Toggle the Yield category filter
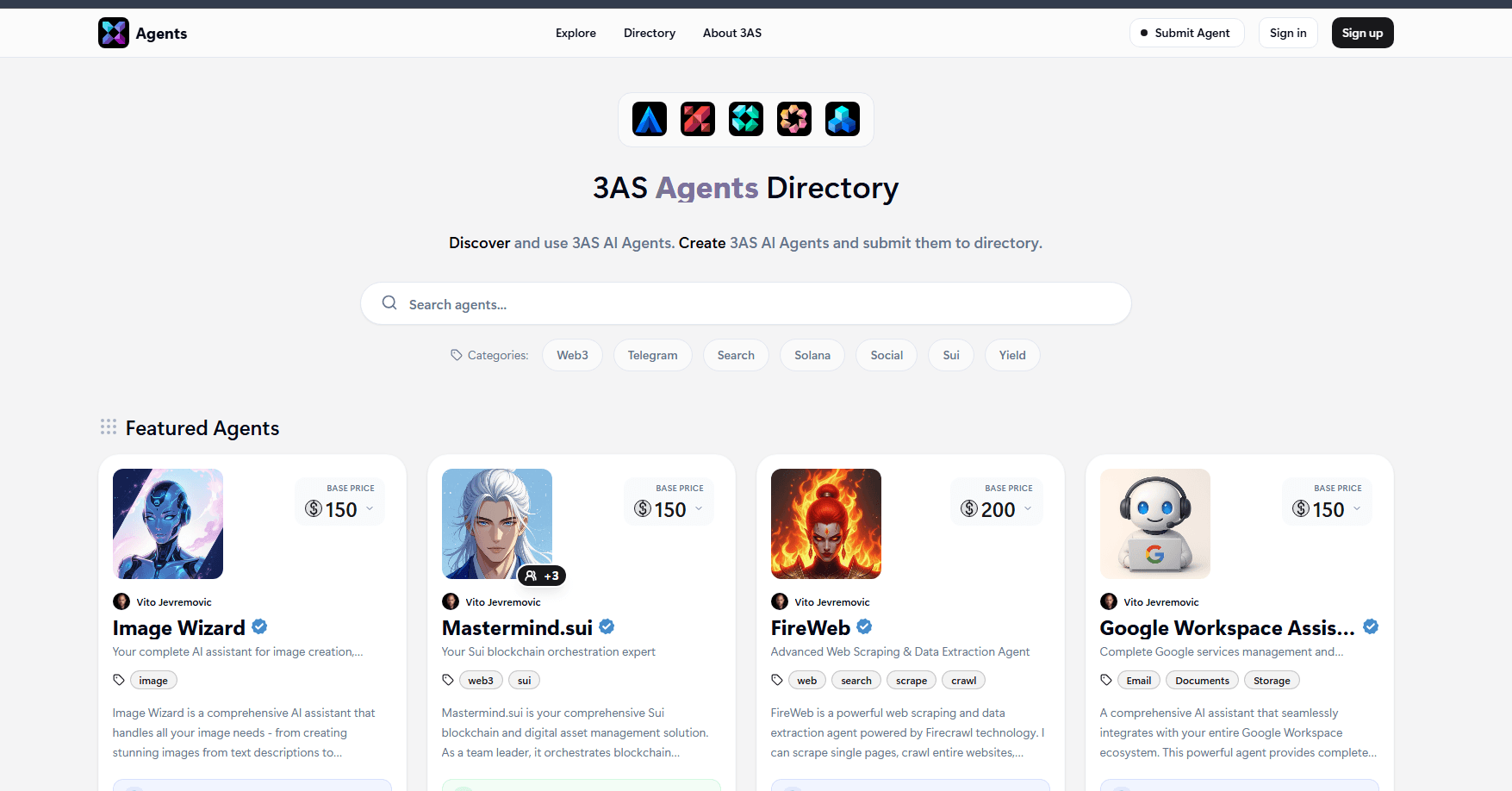 [x=1011, y=354]
